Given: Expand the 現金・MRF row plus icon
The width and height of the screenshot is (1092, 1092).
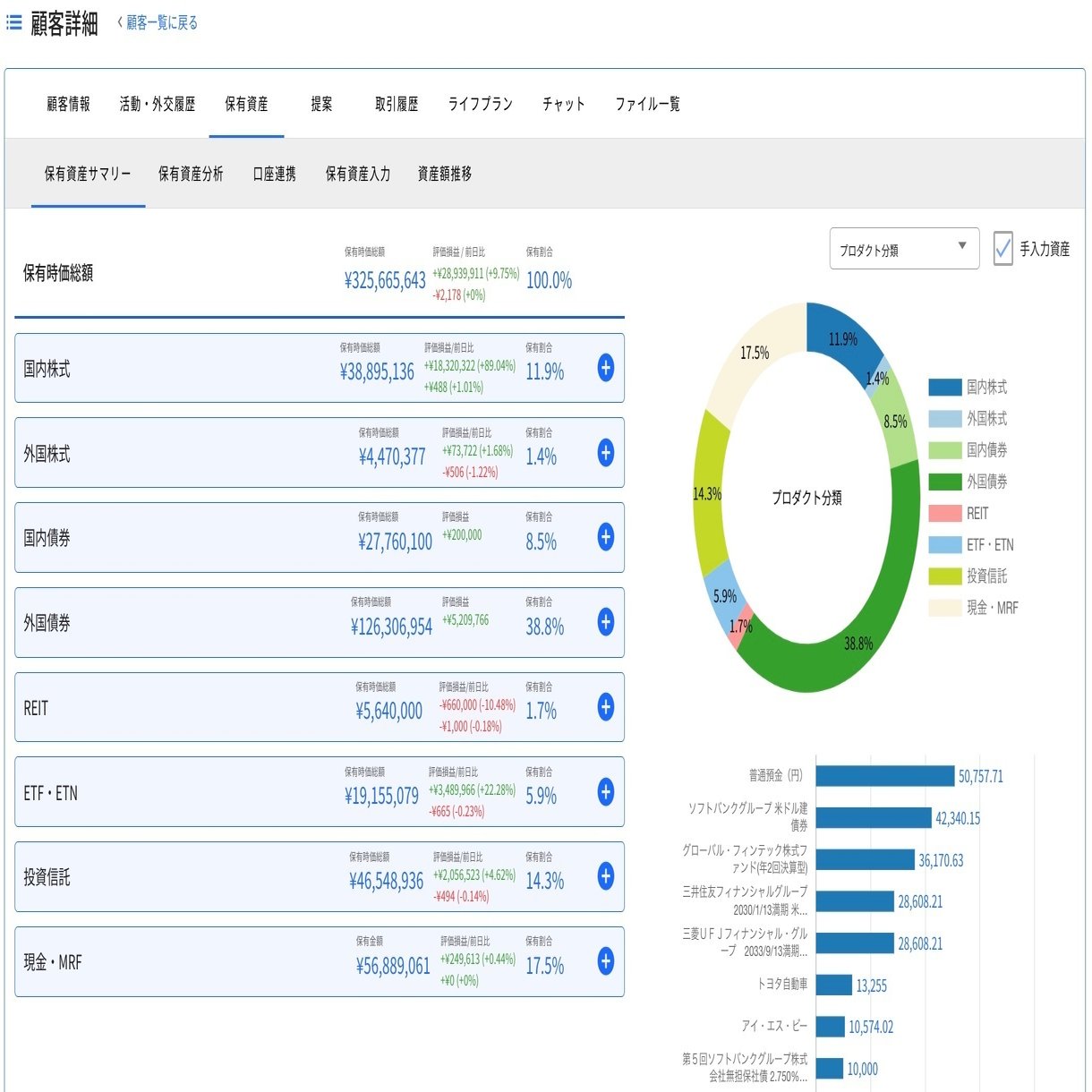Looking at the screenshot, I should (x=606, y=961).
